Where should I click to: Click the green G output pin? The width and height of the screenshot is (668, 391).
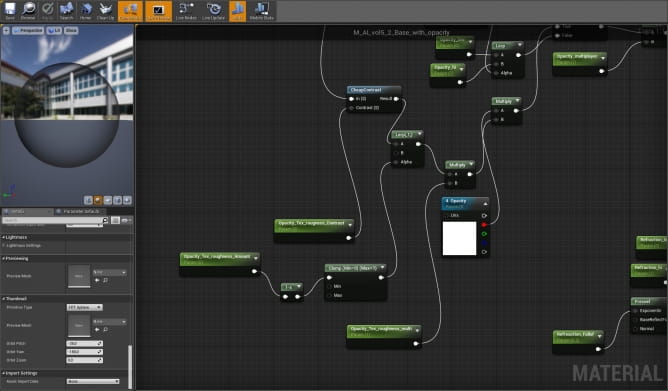coord(484,234)
